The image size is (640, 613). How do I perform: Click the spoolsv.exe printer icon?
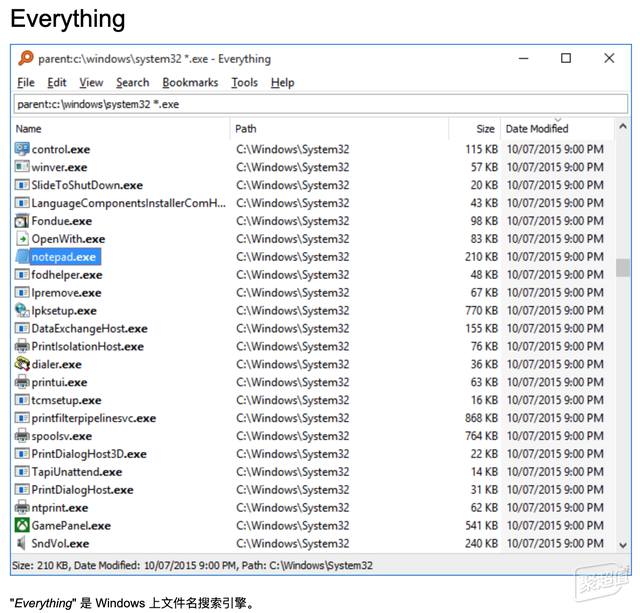22,436
